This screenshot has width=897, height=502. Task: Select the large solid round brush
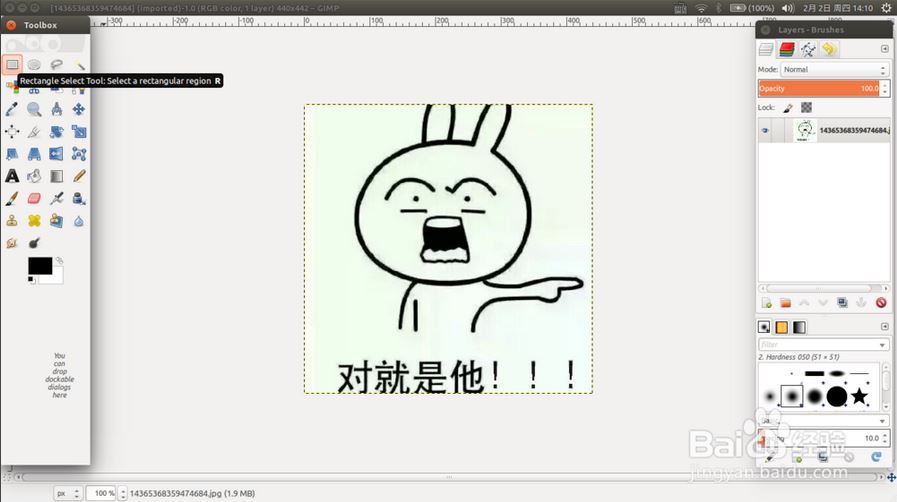[837, 396]
